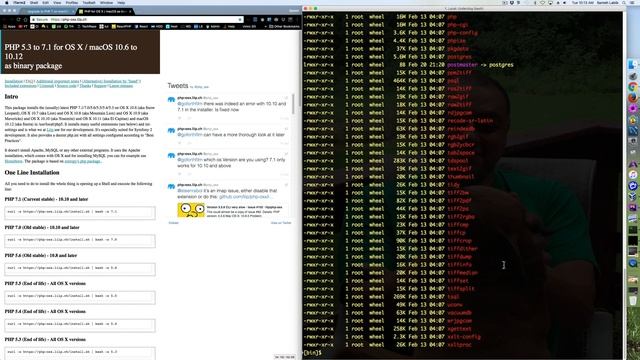Open the Homebrew link in intro paragraph
This screenshot has height=360, width=640.
13,161
